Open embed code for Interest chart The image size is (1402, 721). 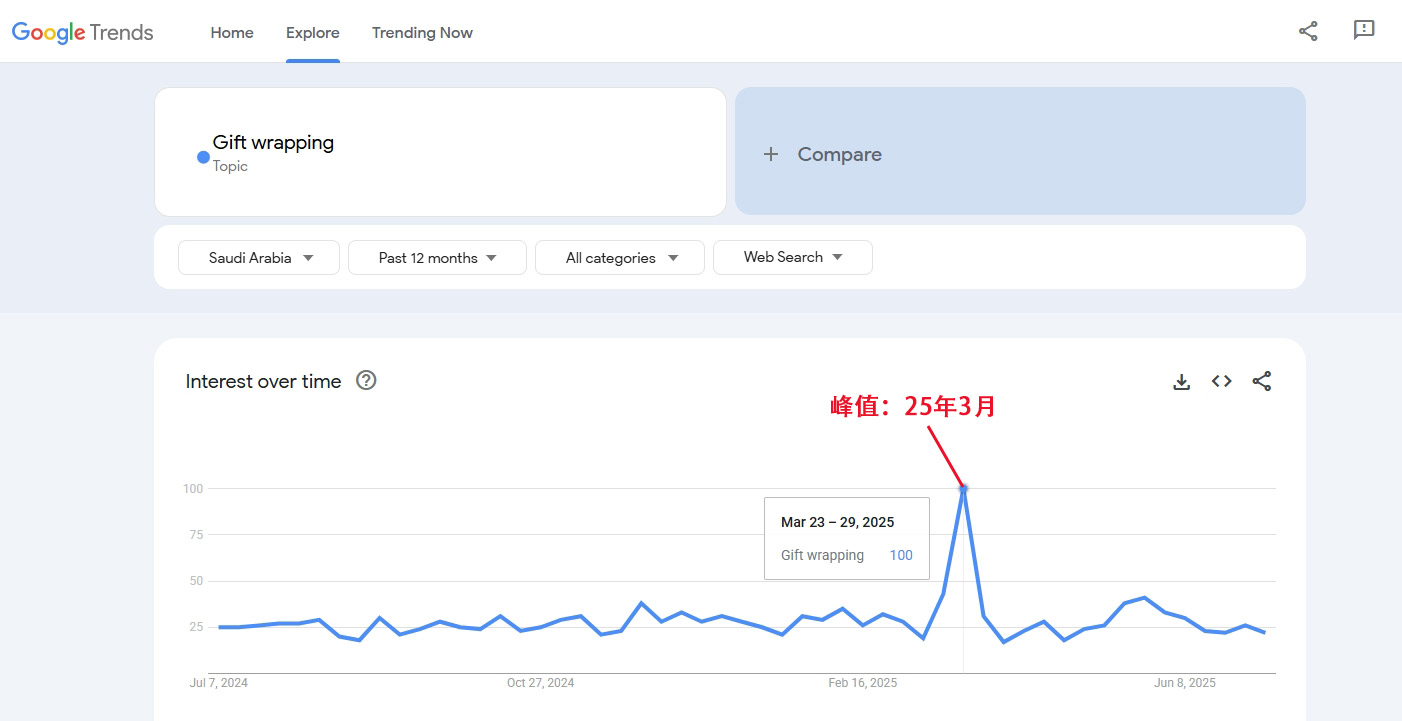tap(1221, 381)
